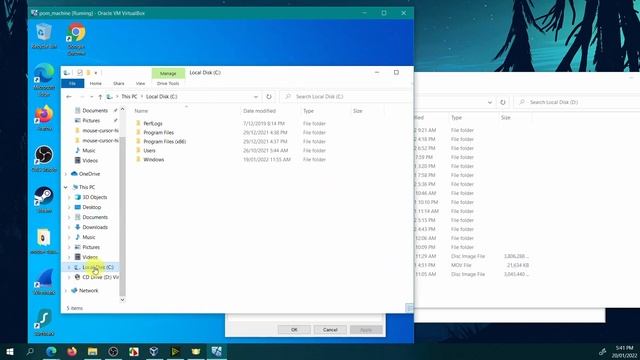
Task: Focus the Search Local Disk (C:) box
Action: pos(347,97)
